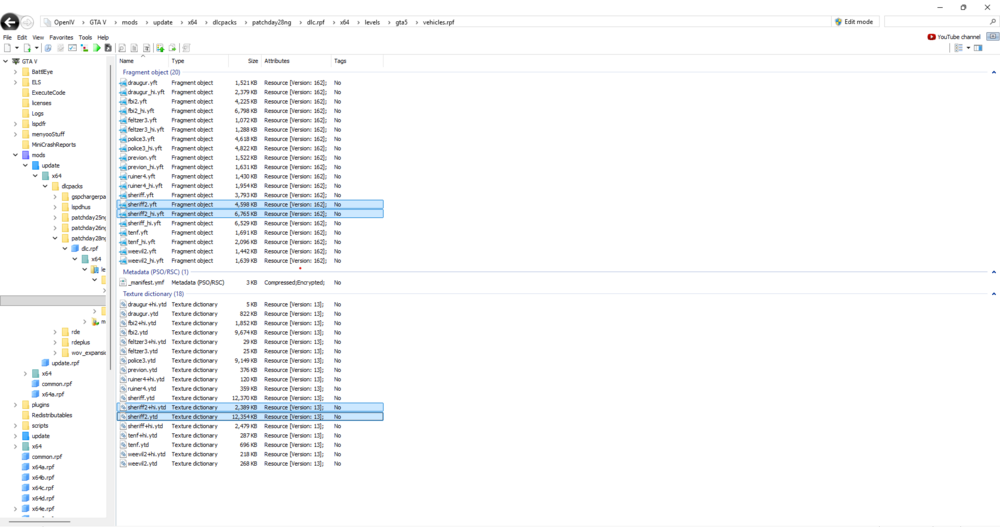
Task: Open the New file dropdown arrow
Action: (16, 48)
